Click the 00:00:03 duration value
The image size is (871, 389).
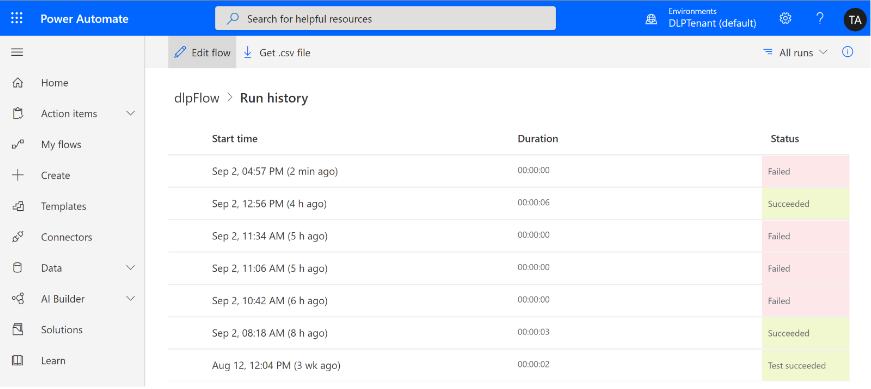tap(533, 332)
